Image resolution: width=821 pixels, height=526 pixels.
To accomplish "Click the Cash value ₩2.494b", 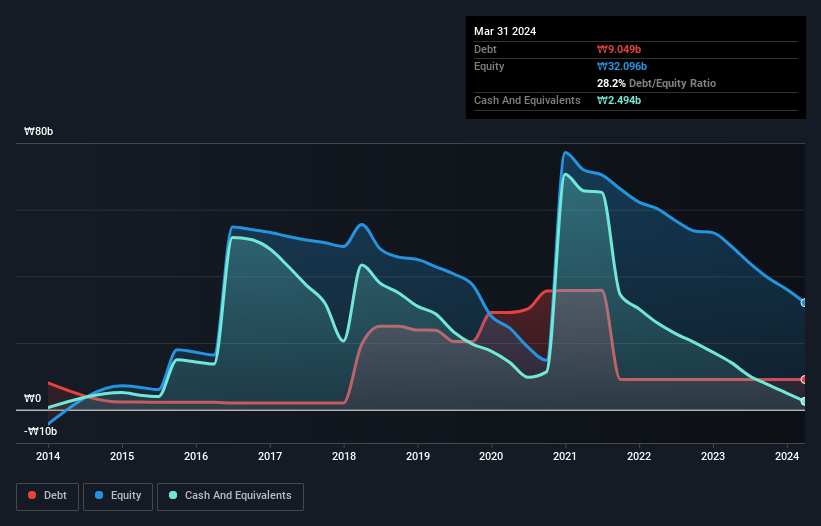I will [619, 100].
